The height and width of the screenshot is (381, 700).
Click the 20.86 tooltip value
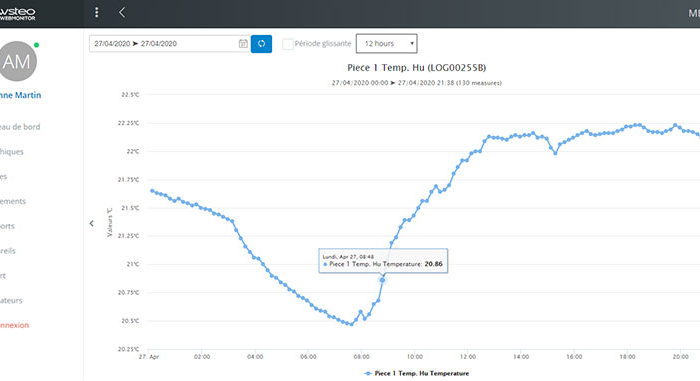coord(433,264)
